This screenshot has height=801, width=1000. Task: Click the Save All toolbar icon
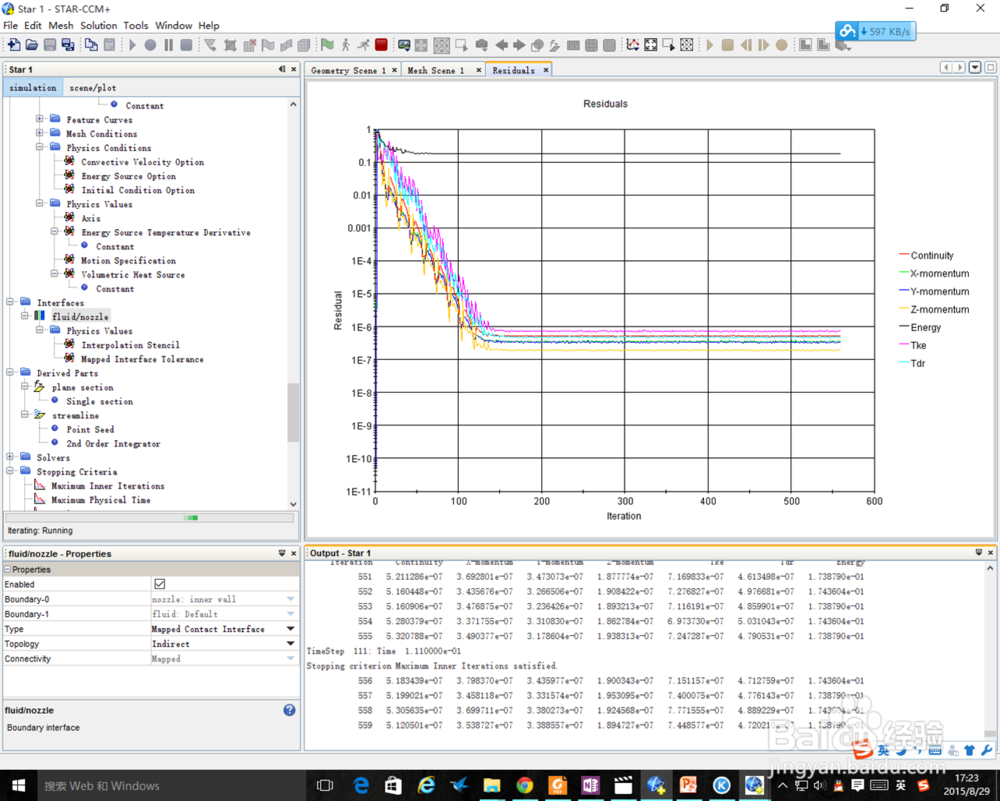[67, 45]
